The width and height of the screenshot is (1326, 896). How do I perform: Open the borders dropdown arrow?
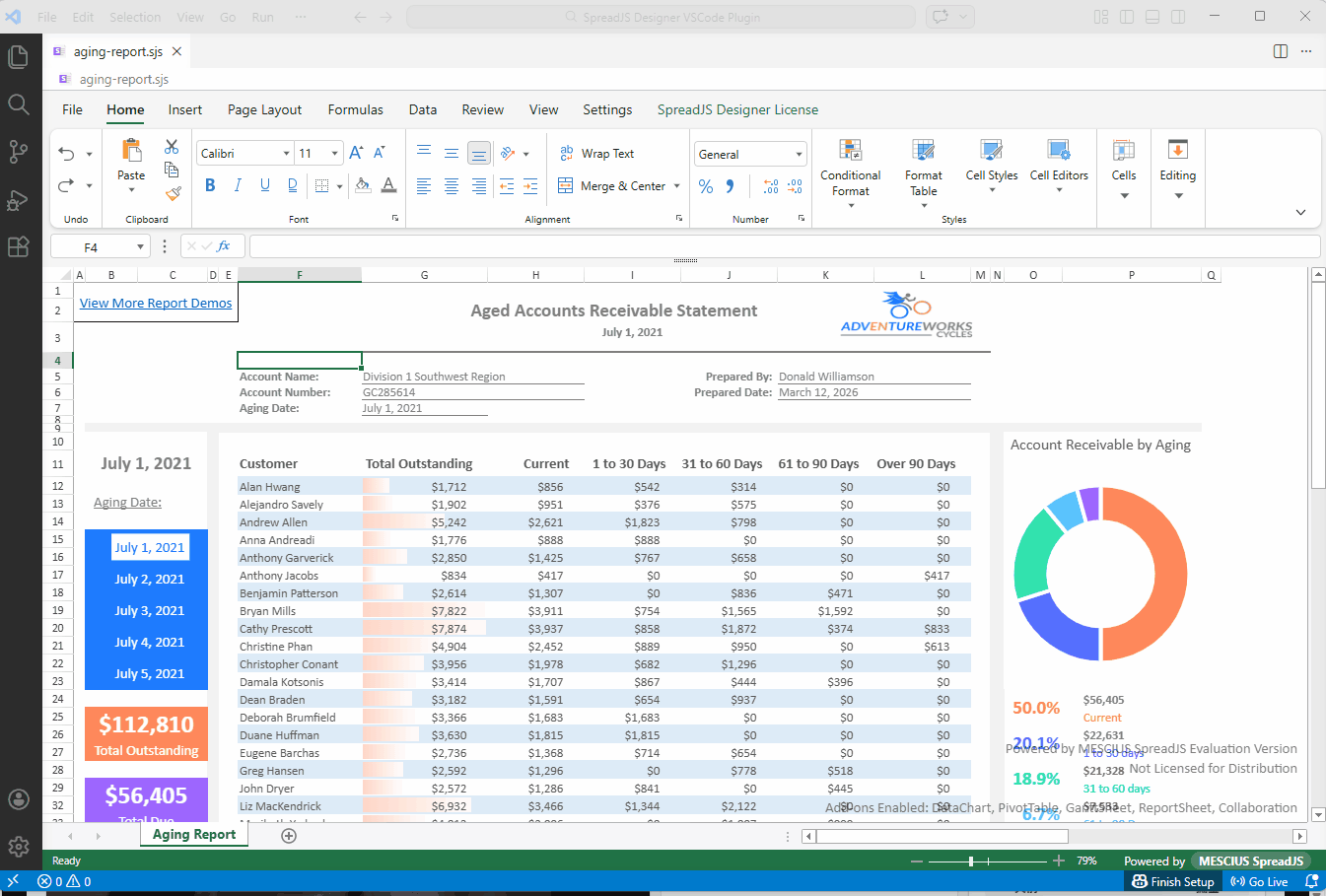[x=340, y=185]
